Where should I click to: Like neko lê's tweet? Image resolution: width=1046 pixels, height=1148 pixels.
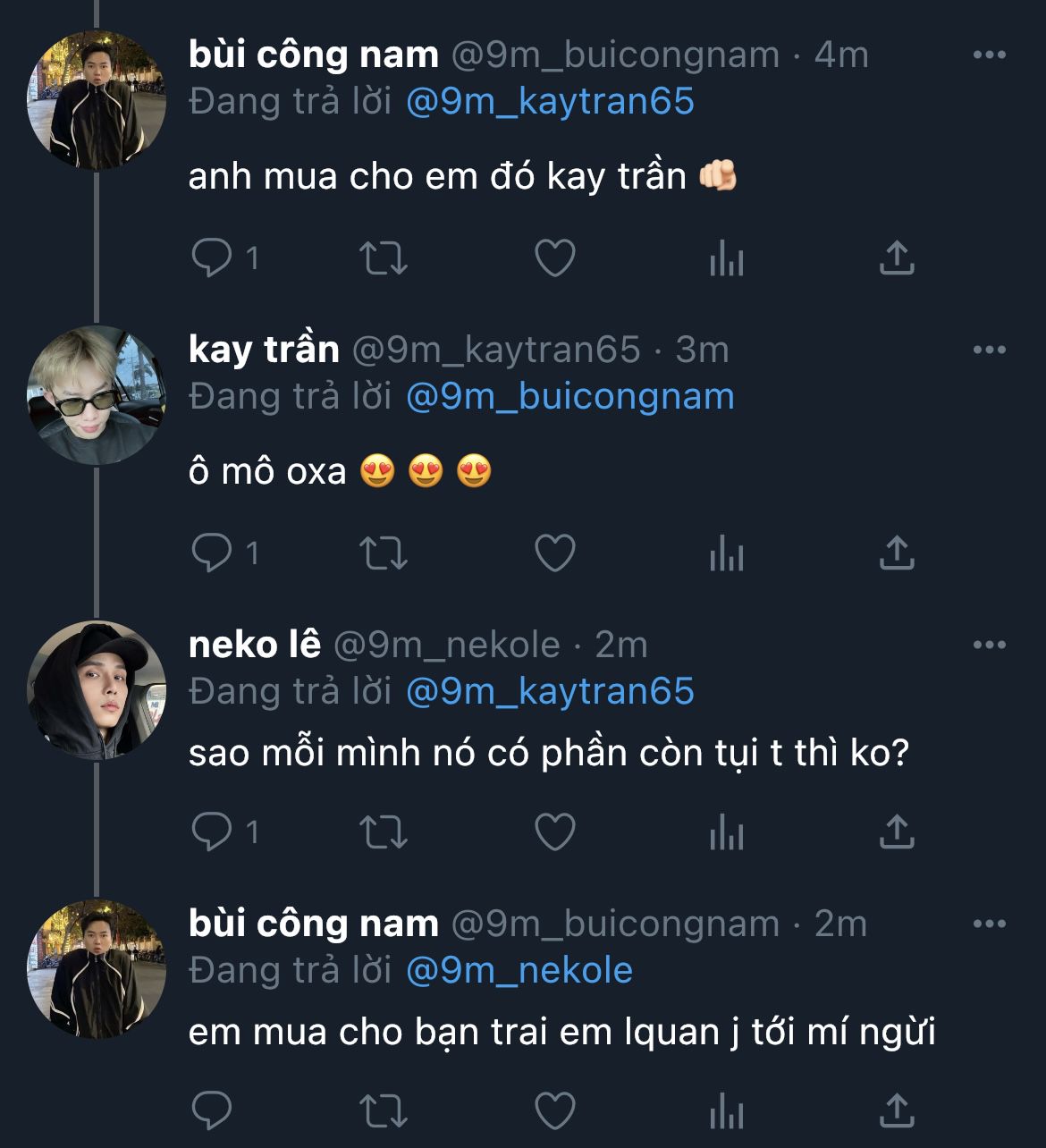[x=554, y=832]
